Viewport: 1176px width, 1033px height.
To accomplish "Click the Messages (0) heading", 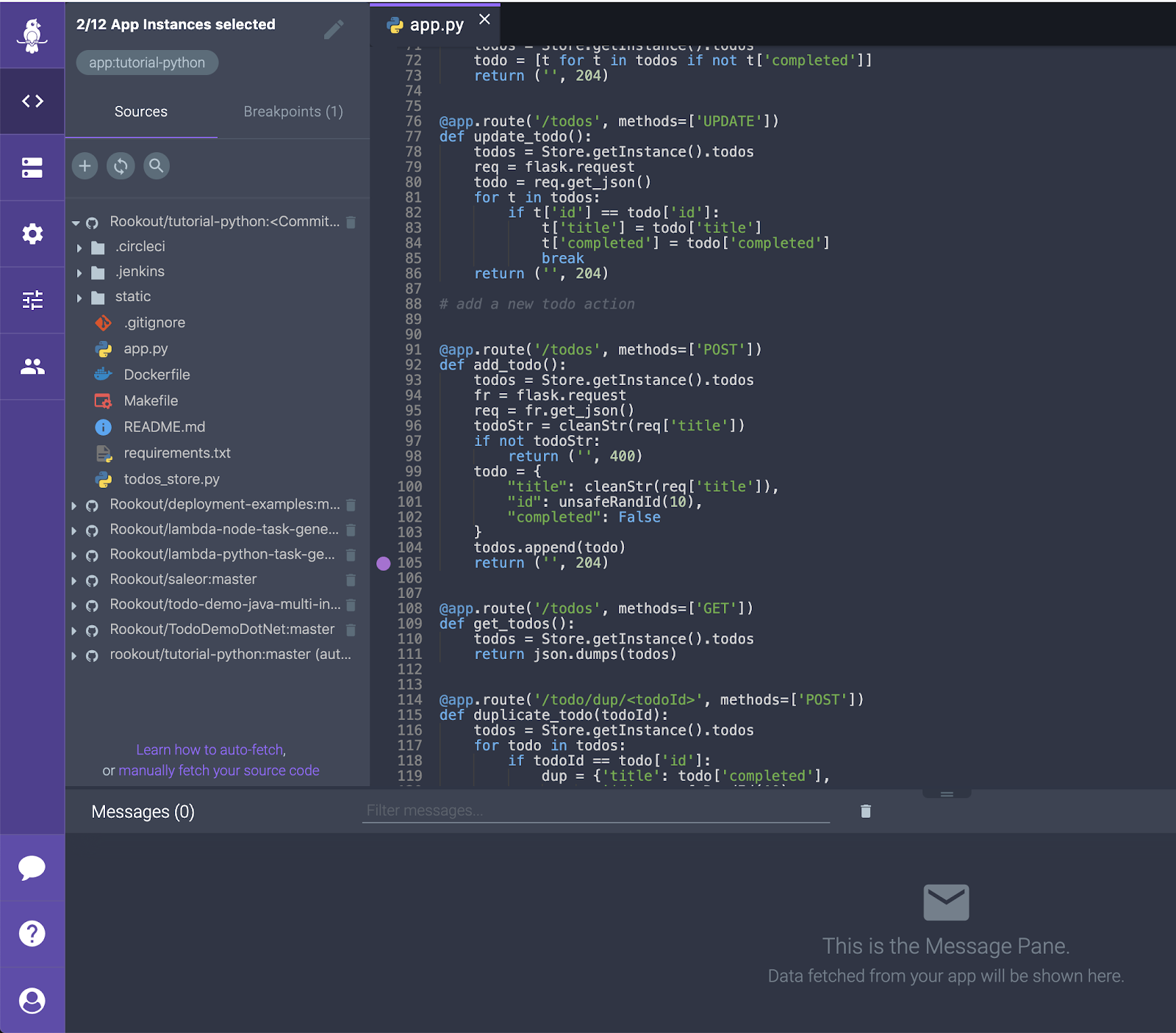I will pyautogui.click(x=143, y=812).
